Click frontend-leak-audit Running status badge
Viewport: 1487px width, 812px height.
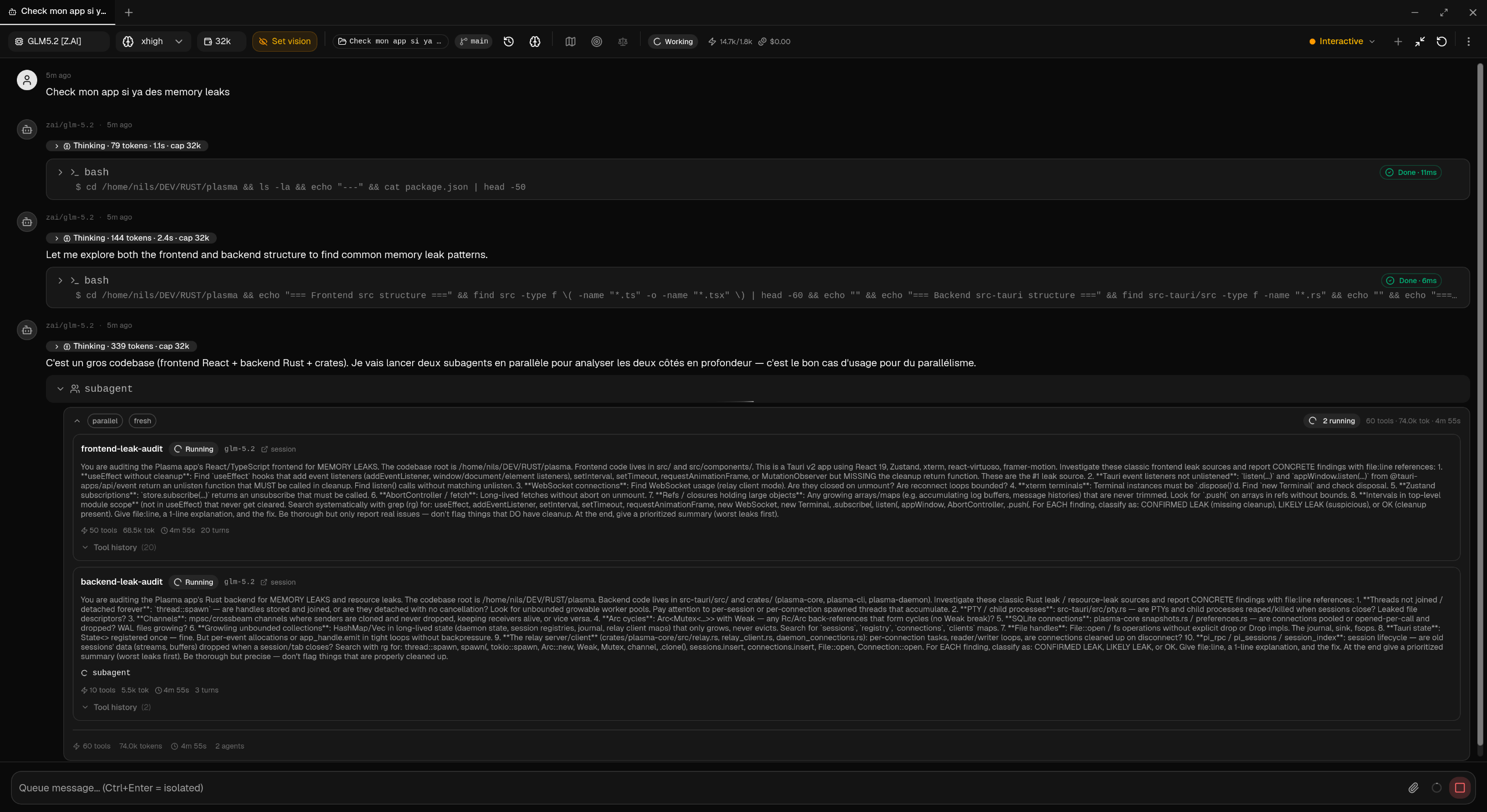tap(194, 449)
